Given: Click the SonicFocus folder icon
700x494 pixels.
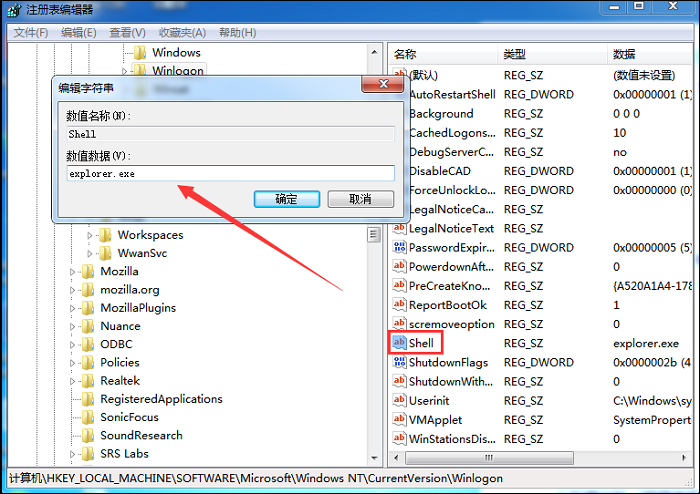Looking at the screenshot, I should [x=88, y=417].
